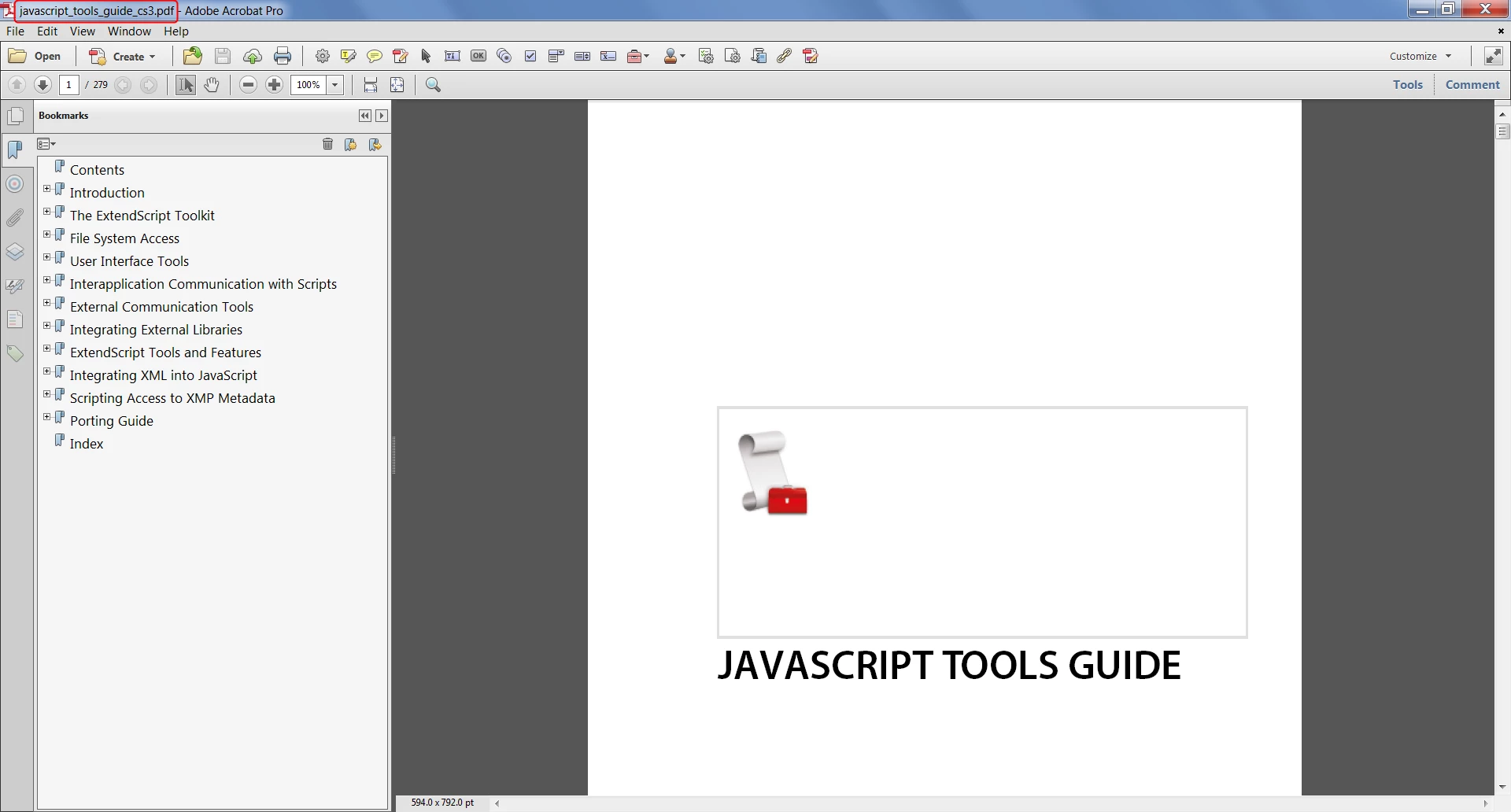
Task: Open the Customize toolbar dropdown
Action: (1420, 56)
